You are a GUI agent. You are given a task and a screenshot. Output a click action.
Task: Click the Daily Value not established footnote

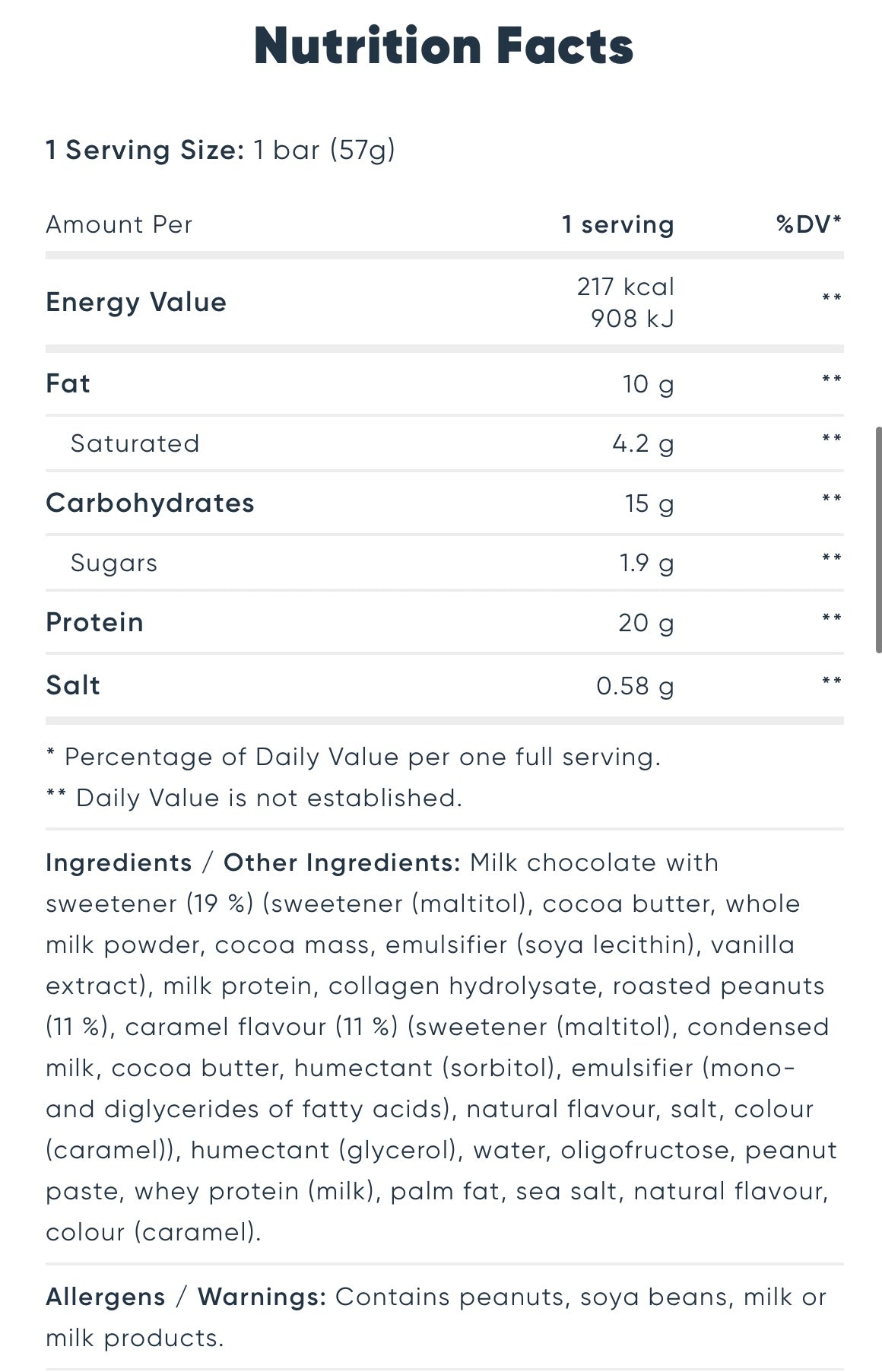coord(254,798)
